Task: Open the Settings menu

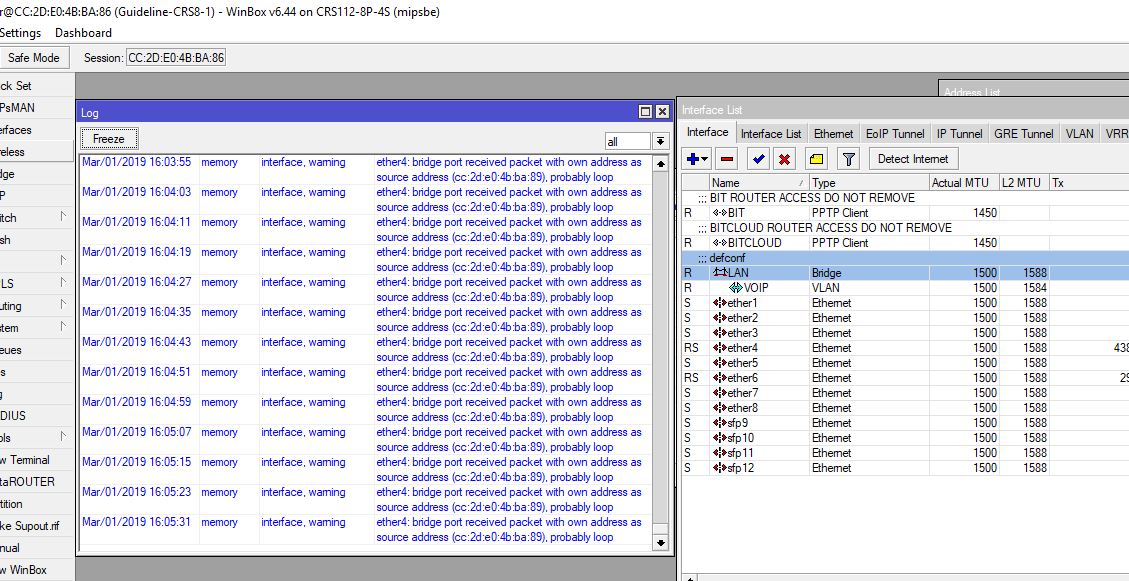Action: (20, 33)
